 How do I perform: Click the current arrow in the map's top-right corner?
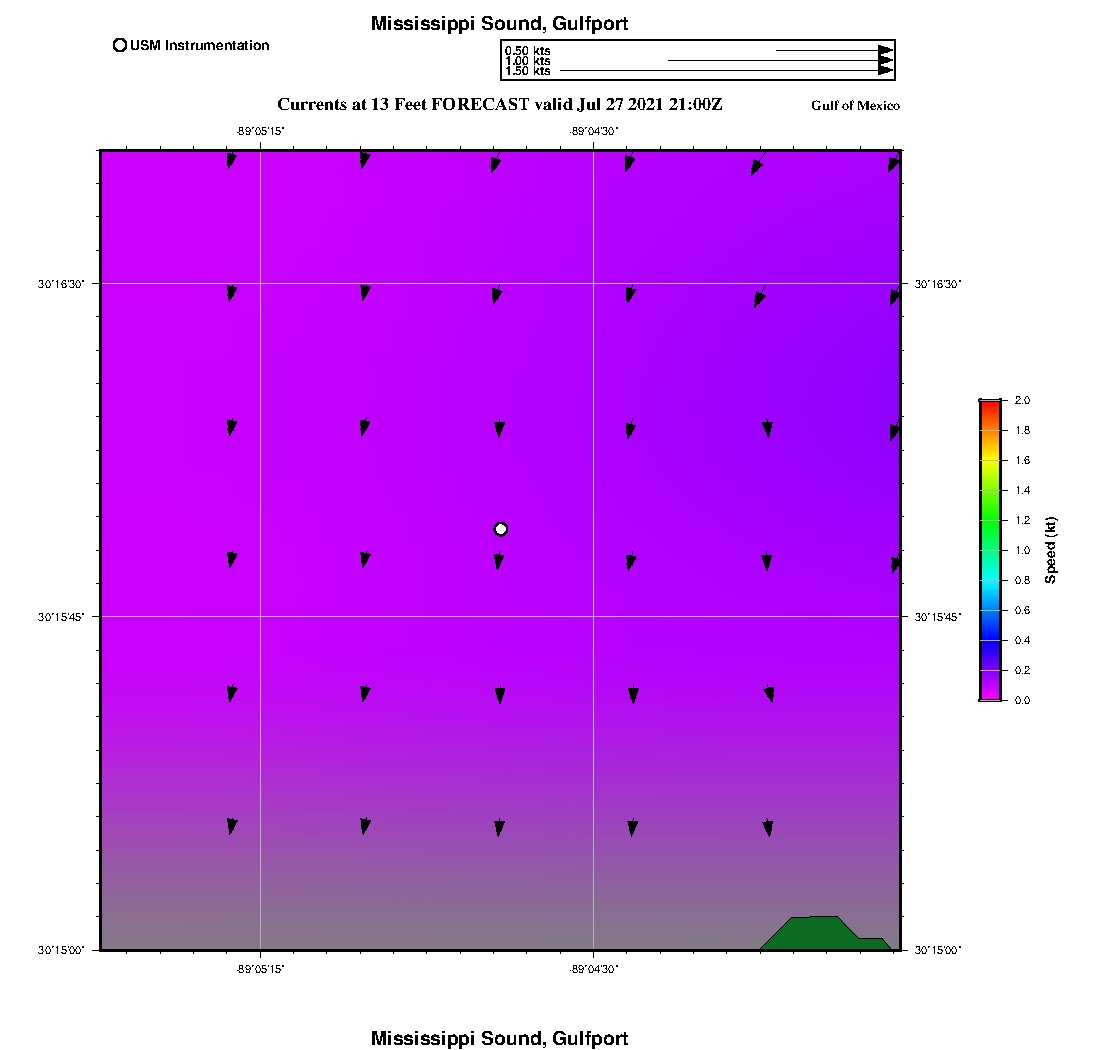click(894, 164)
